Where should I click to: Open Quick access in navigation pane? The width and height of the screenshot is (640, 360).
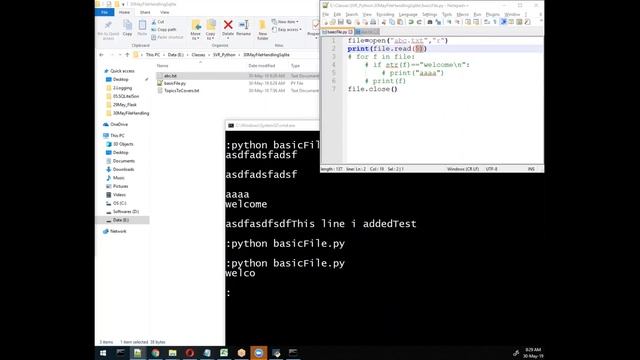122,71
